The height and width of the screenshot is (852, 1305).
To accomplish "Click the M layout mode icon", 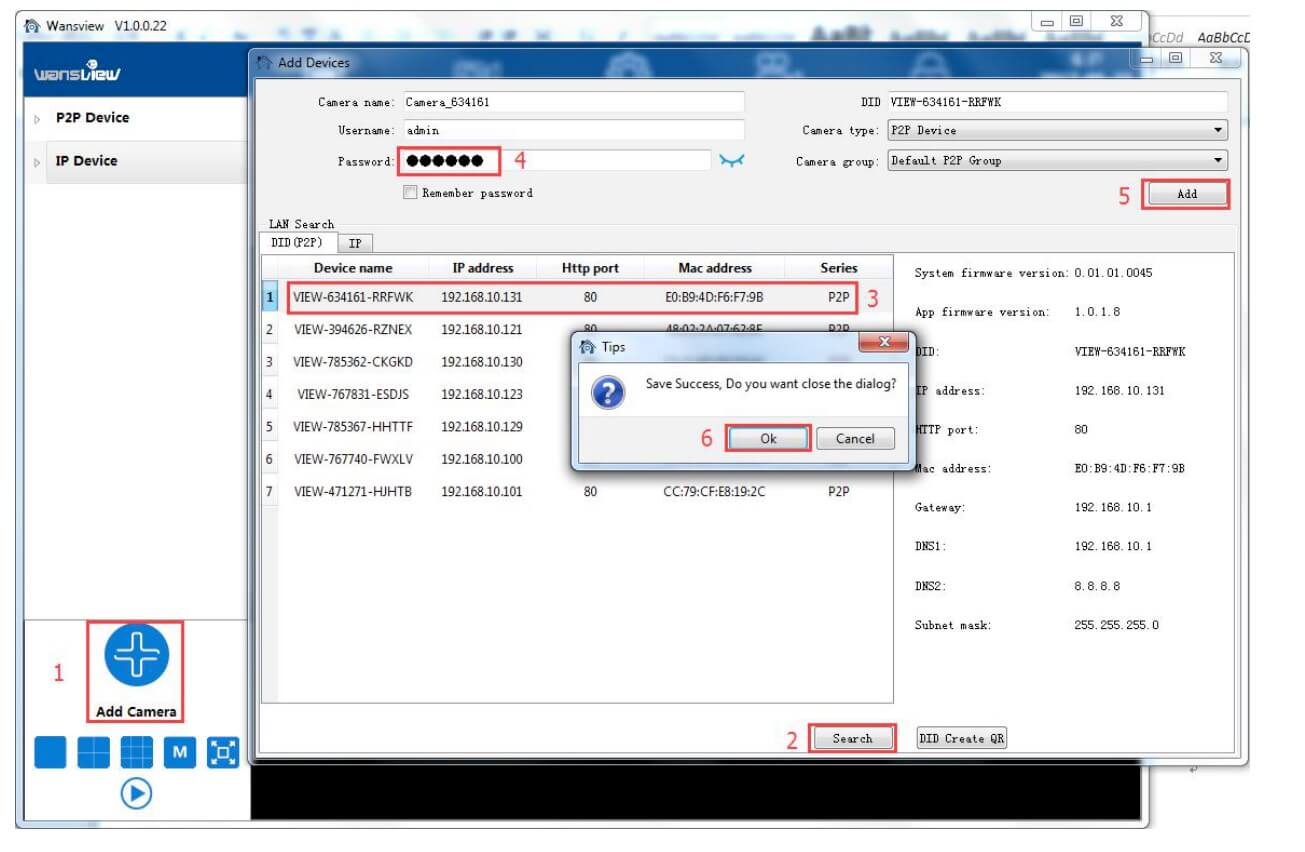I will [180, 752].
